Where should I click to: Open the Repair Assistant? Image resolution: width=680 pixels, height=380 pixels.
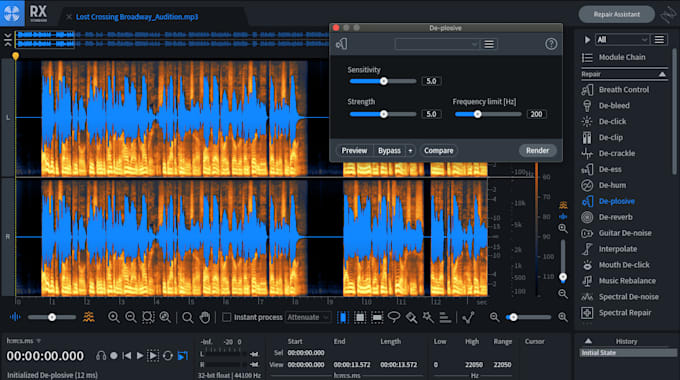pyautogui.click(x=616, y=14)
